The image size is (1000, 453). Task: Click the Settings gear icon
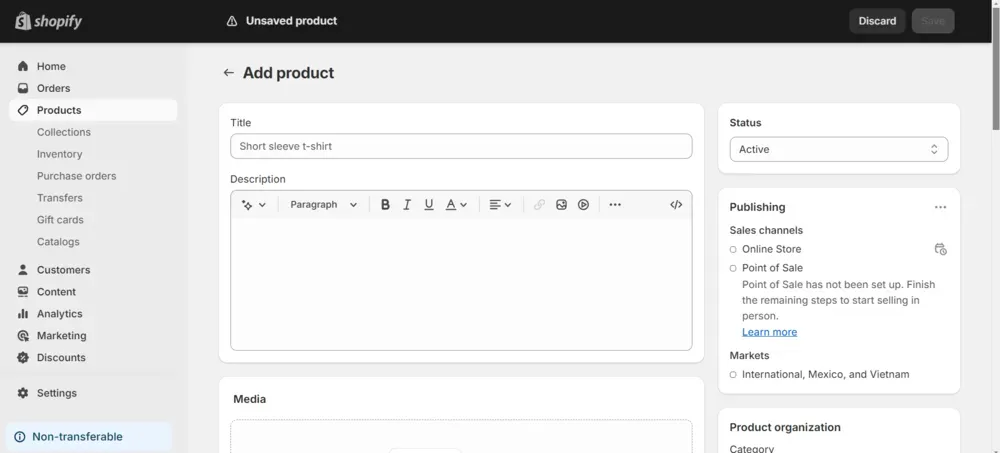point(23,393)
